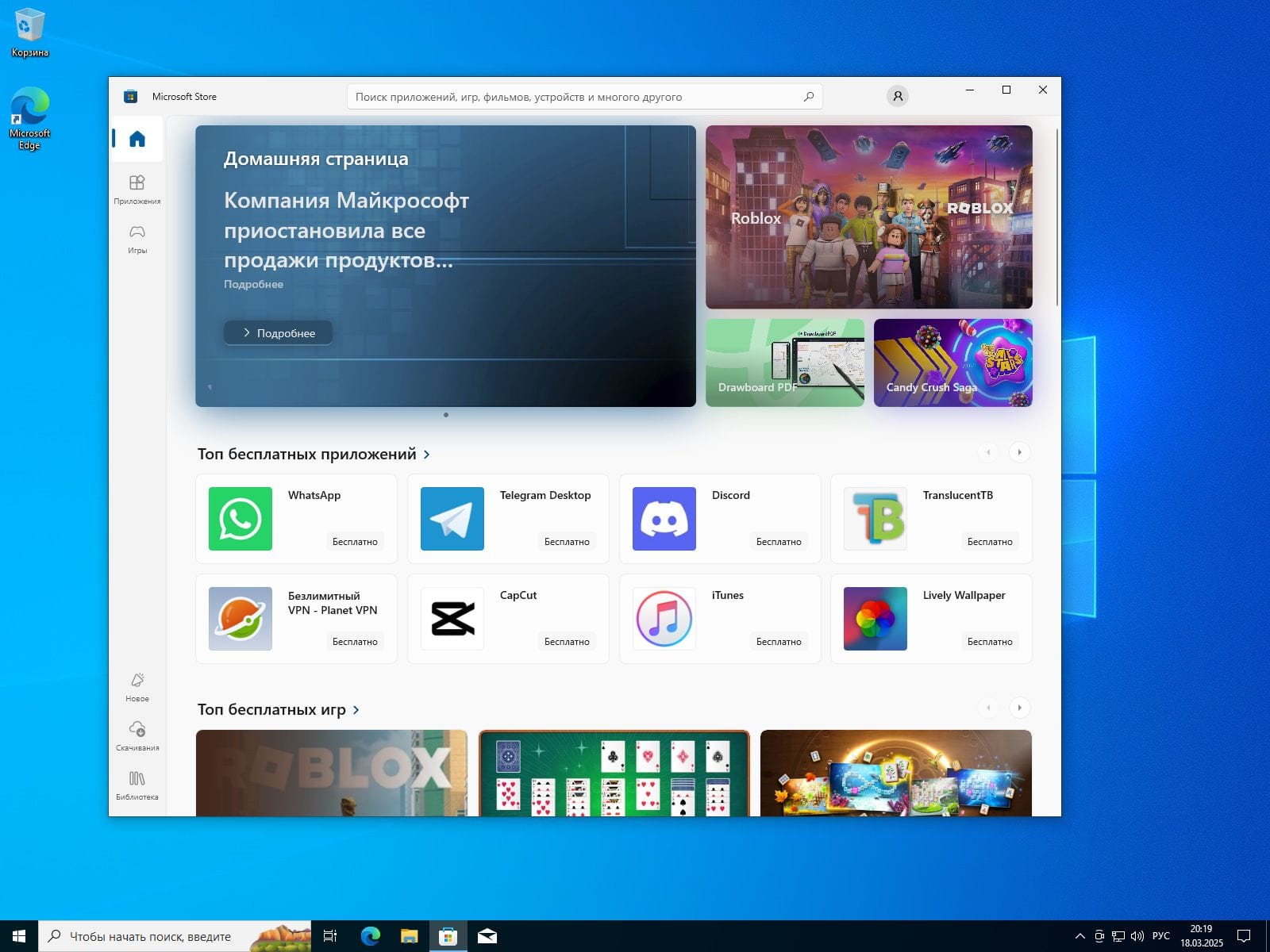The height and width of the screenshot is (952, 1270).
Task: Open the WhatsApp app tile
Action: pos(296,519)
